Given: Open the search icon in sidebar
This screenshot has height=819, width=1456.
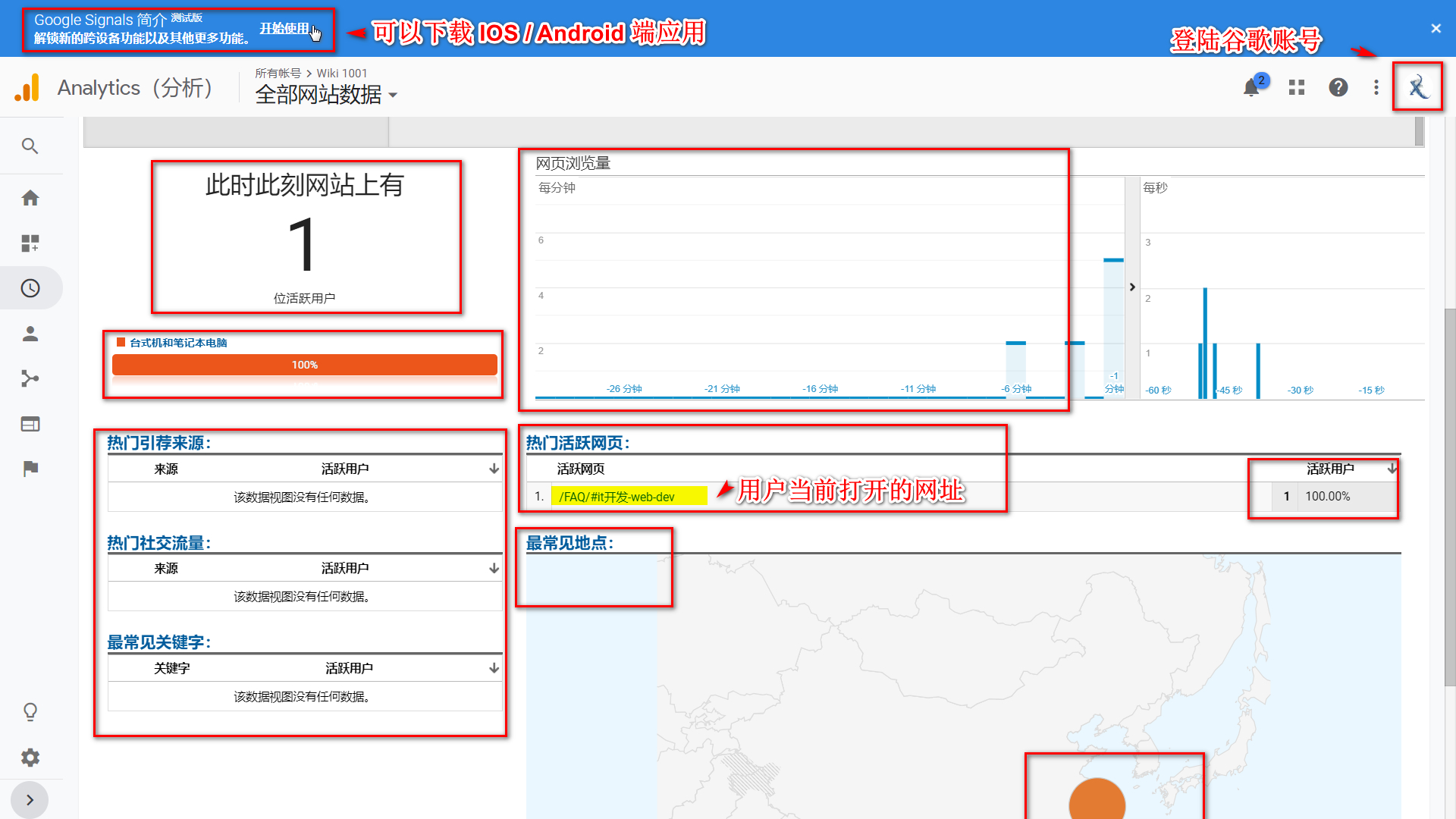Looking at the screenshot, I should (x=30, y=146).
